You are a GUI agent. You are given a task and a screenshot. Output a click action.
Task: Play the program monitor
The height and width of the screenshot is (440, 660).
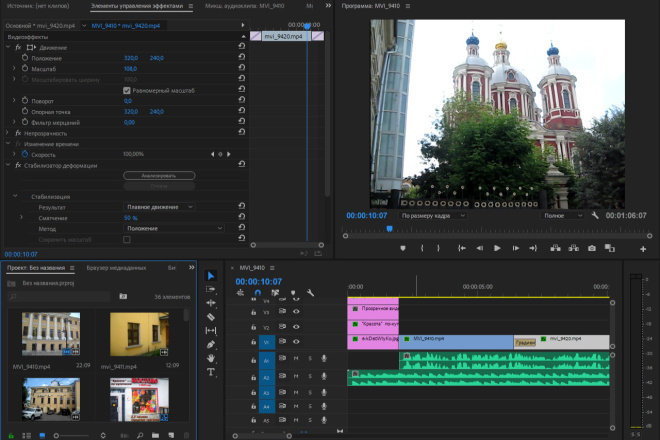(x=497, y=248)
